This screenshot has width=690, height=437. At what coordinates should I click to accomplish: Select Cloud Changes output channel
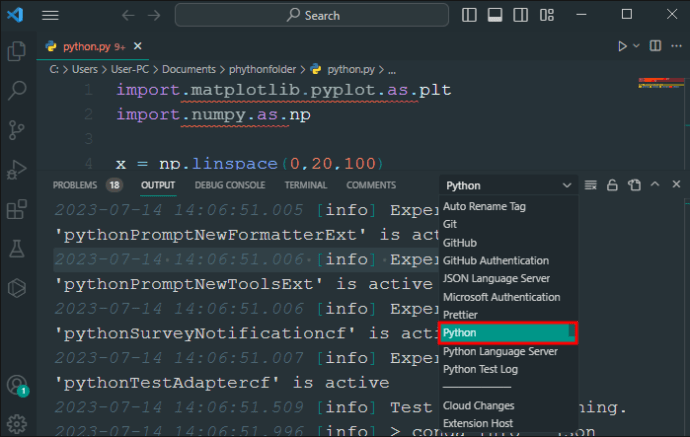[508, 406]
